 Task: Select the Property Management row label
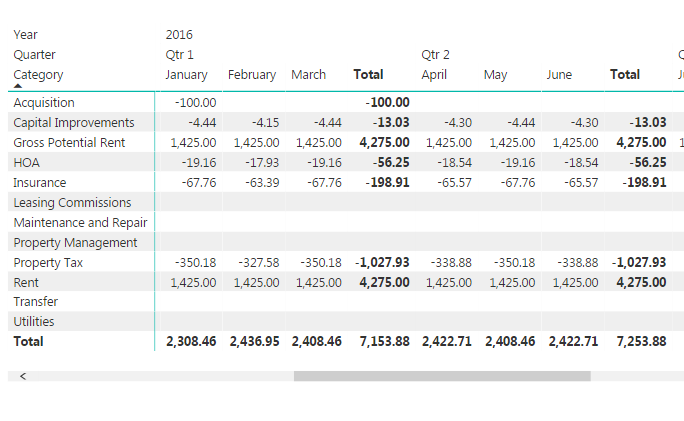(x=75, y=243)
